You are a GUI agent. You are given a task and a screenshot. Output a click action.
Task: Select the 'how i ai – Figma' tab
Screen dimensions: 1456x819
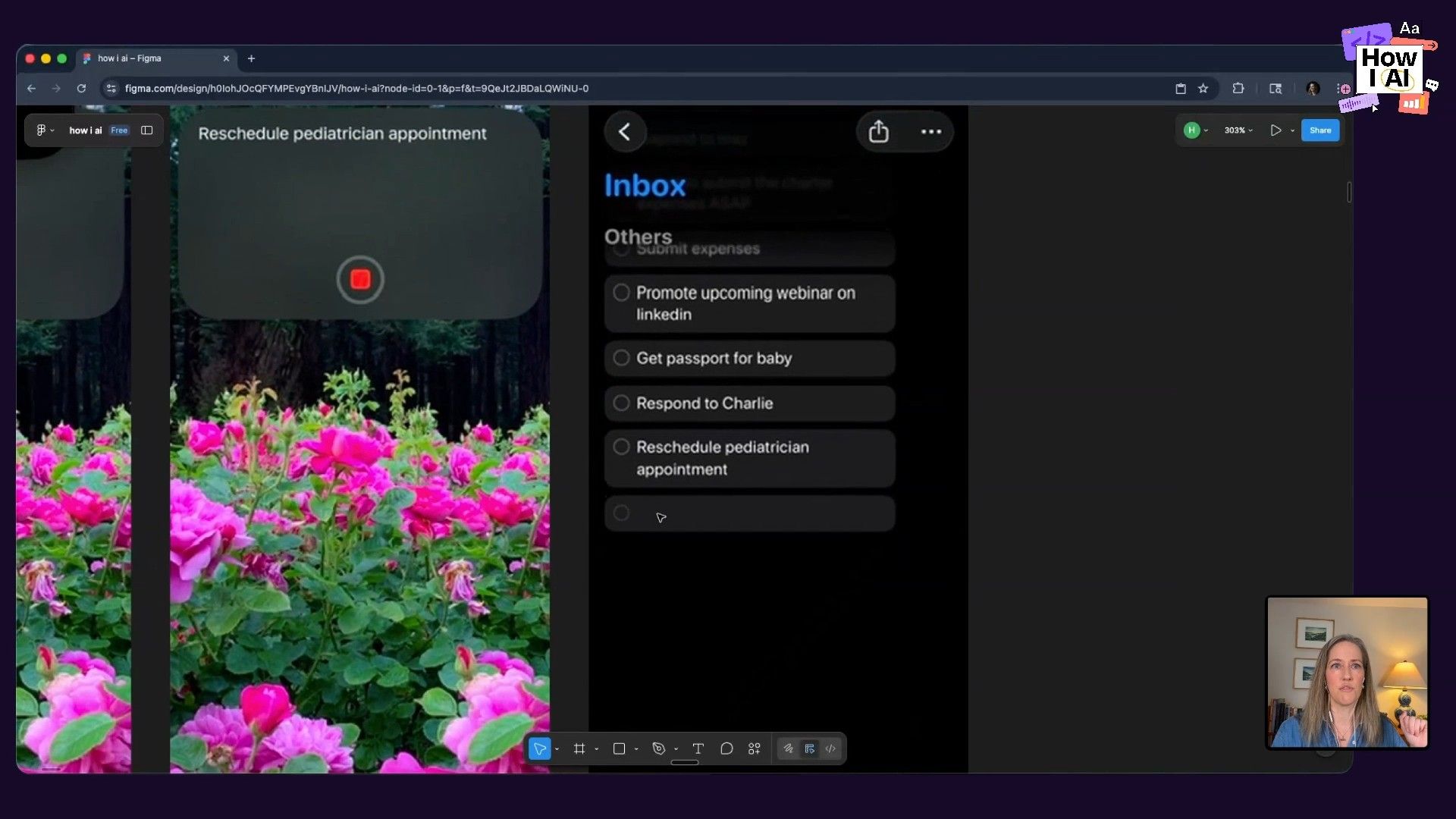[x=157, y=58]
